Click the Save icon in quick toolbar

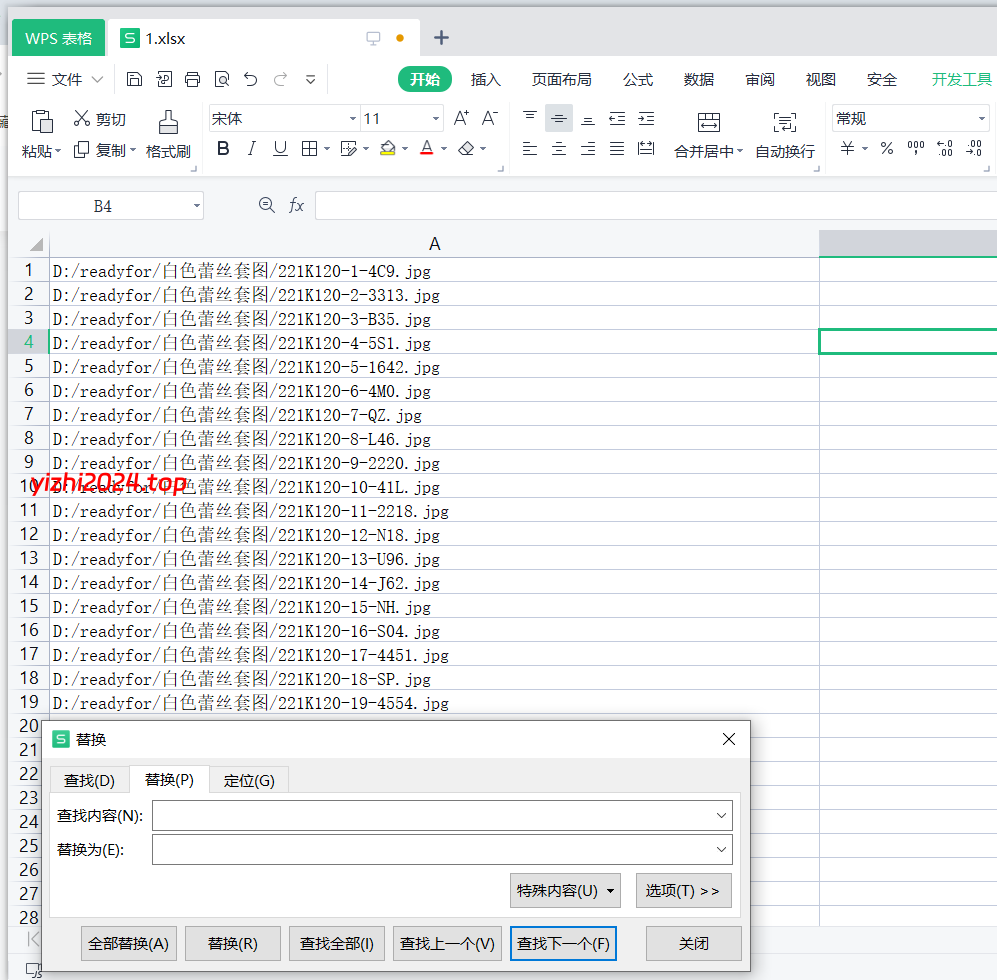[134, 79]
